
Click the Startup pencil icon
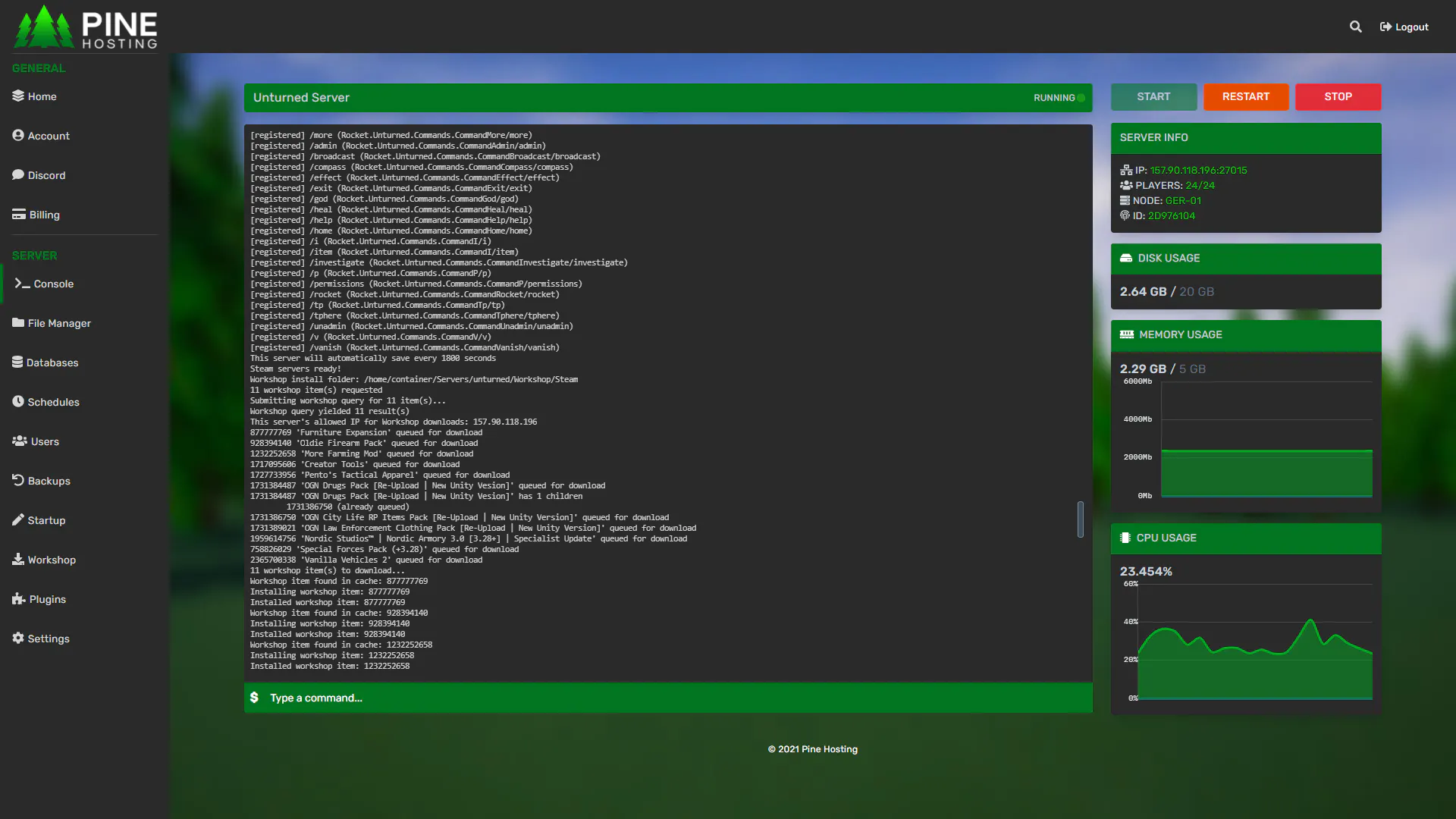[18, 519]
